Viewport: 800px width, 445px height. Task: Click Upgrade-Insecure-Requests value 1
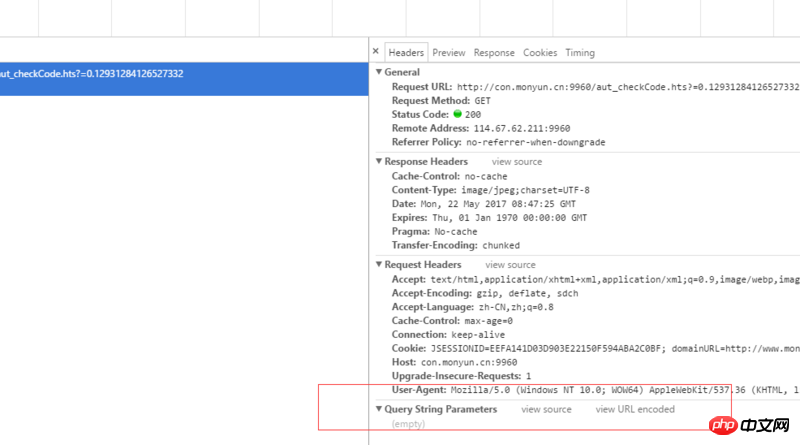(529, 376)
